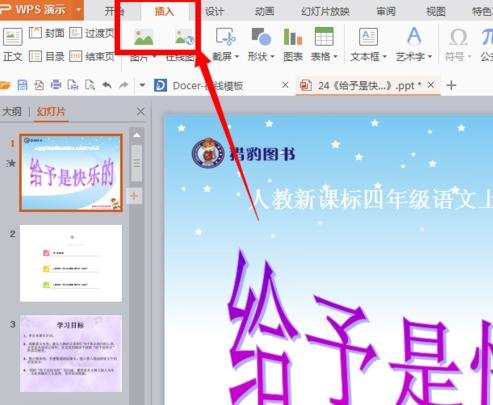The image size is (493, 405).
Task: Close the 24《给予是快...》.ppt tab
Action: pyautogui.click(x=431, y=85)
